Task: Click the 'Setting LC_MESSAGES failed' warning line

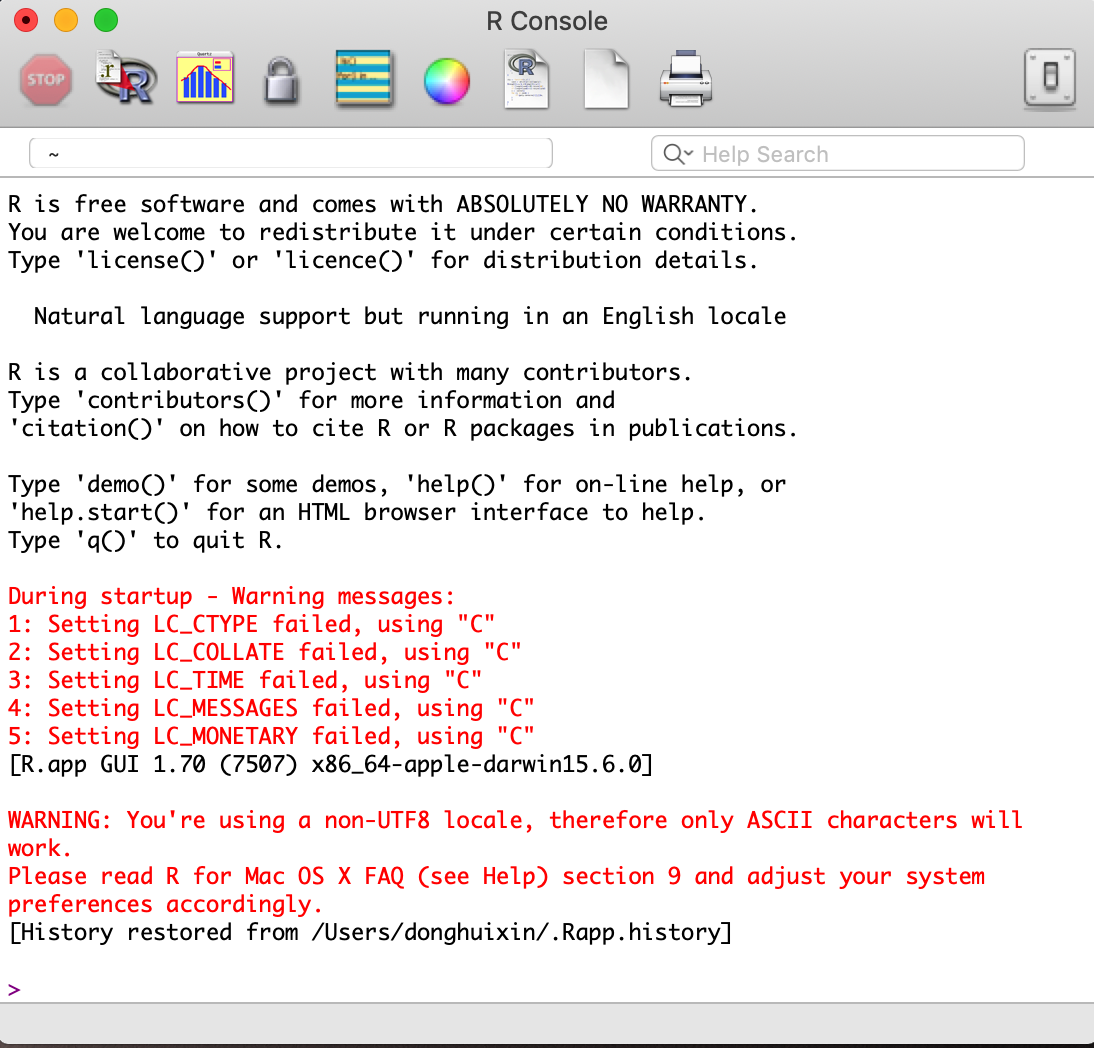Action: point(271,708)
